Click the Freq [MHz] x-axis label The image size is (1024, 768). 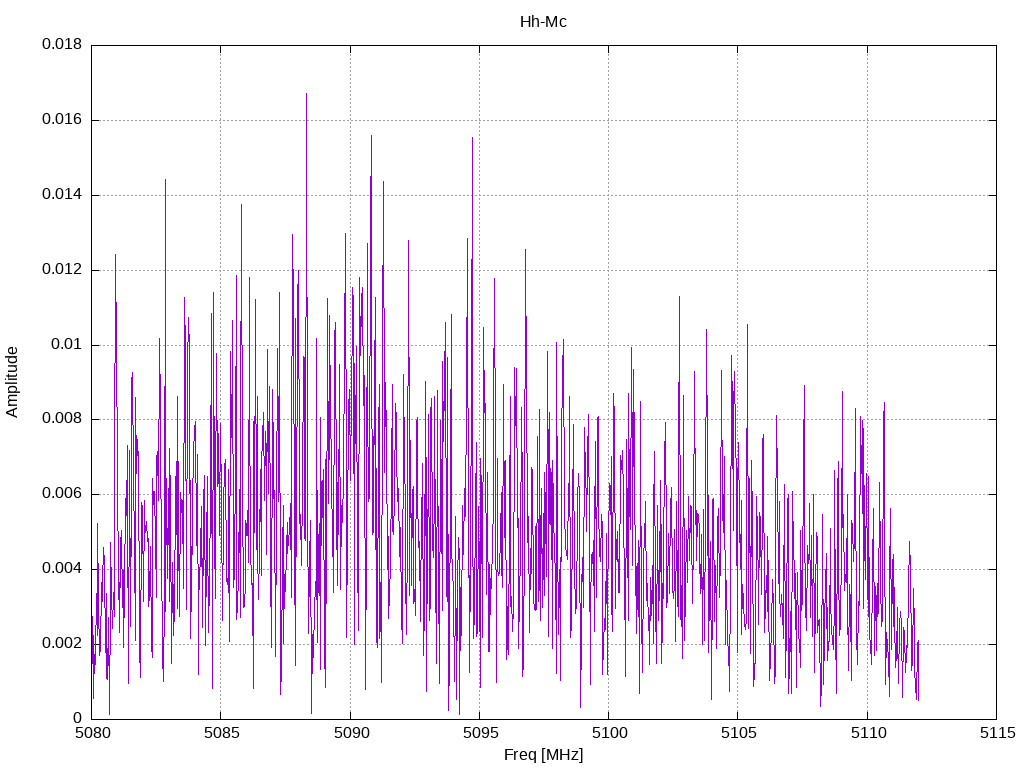pos(543,755)
